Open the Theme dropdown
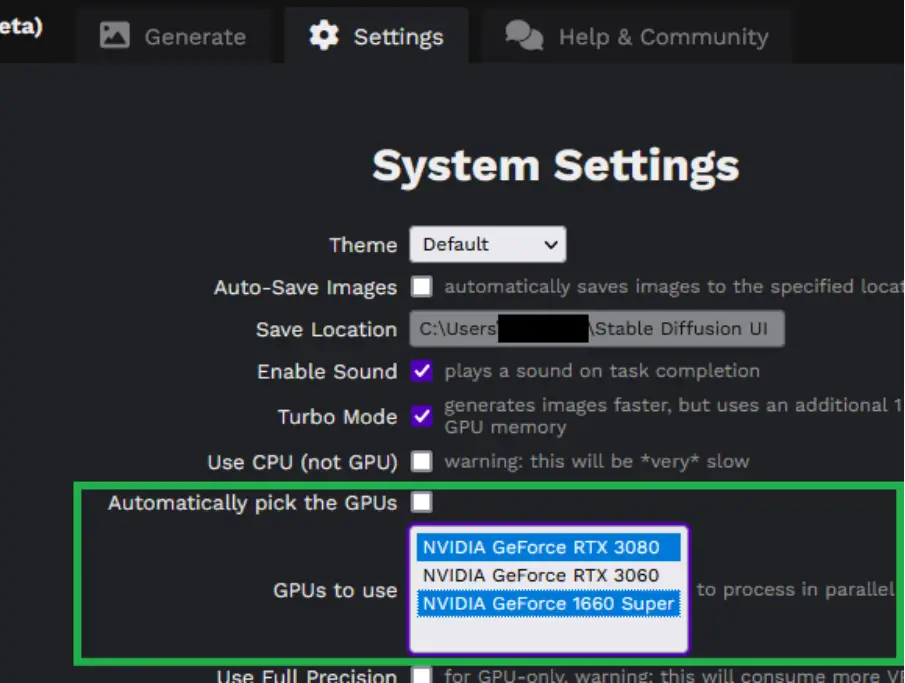 488,245
